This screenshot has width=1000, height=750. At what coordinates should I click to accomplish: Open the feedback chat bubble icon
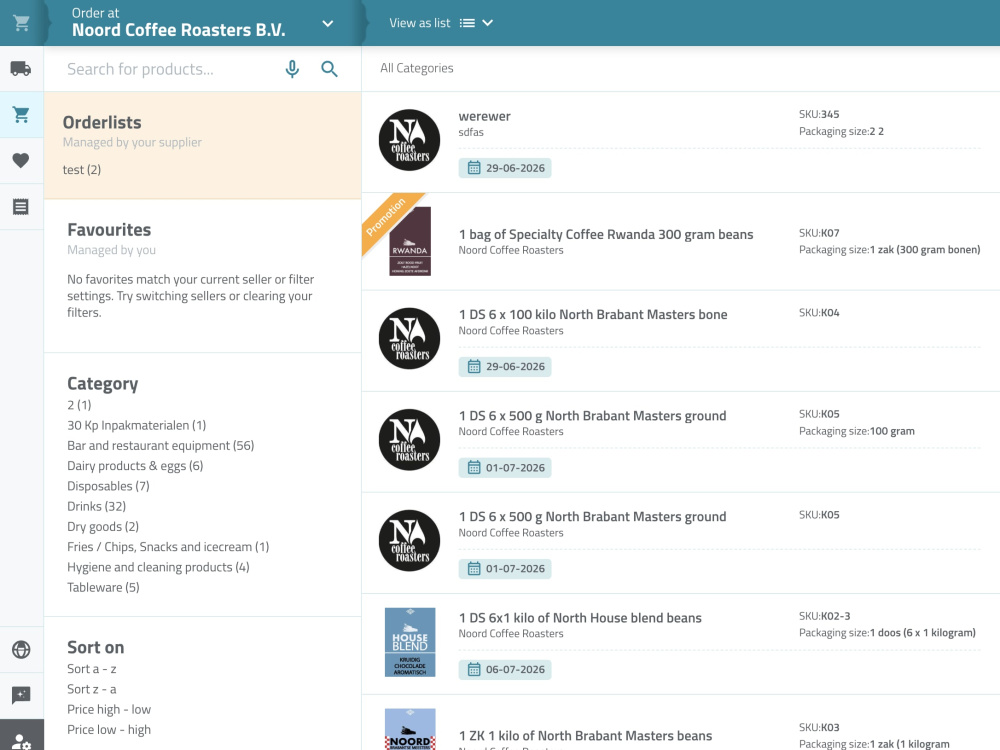21,695
